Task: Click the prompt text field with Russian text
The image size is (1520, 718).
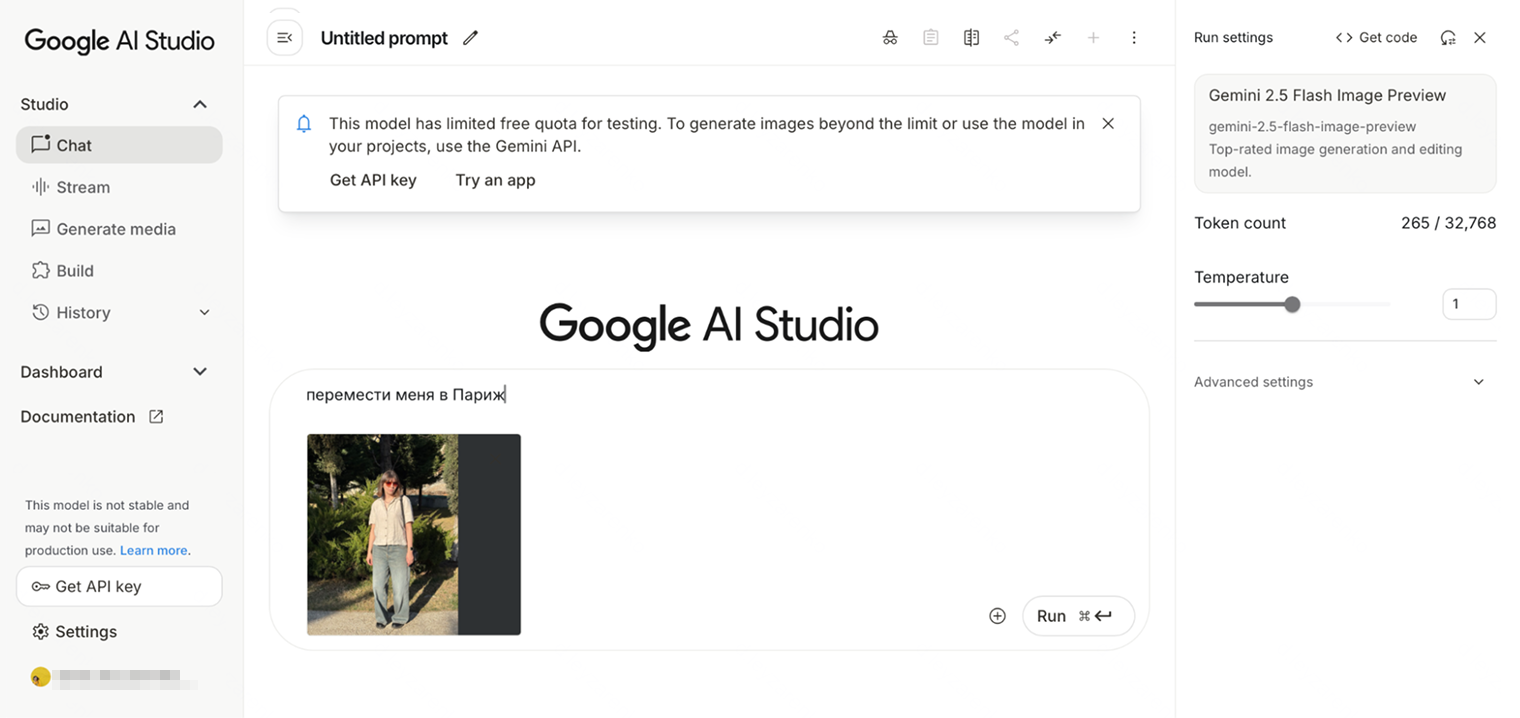Action: point(406,395)
